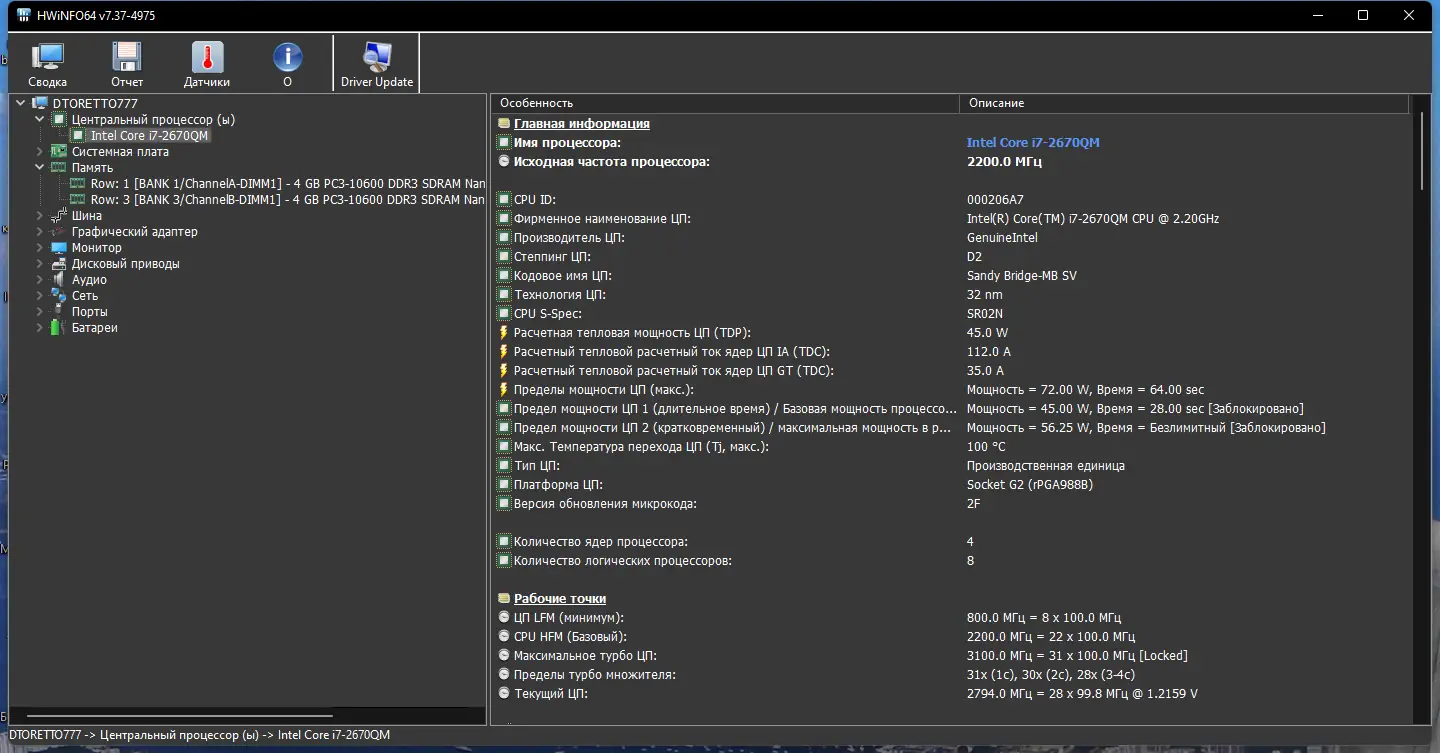Click the Socket G2 (rPGA988B) platform value

pyautogui.click(x=1030, y=484)
